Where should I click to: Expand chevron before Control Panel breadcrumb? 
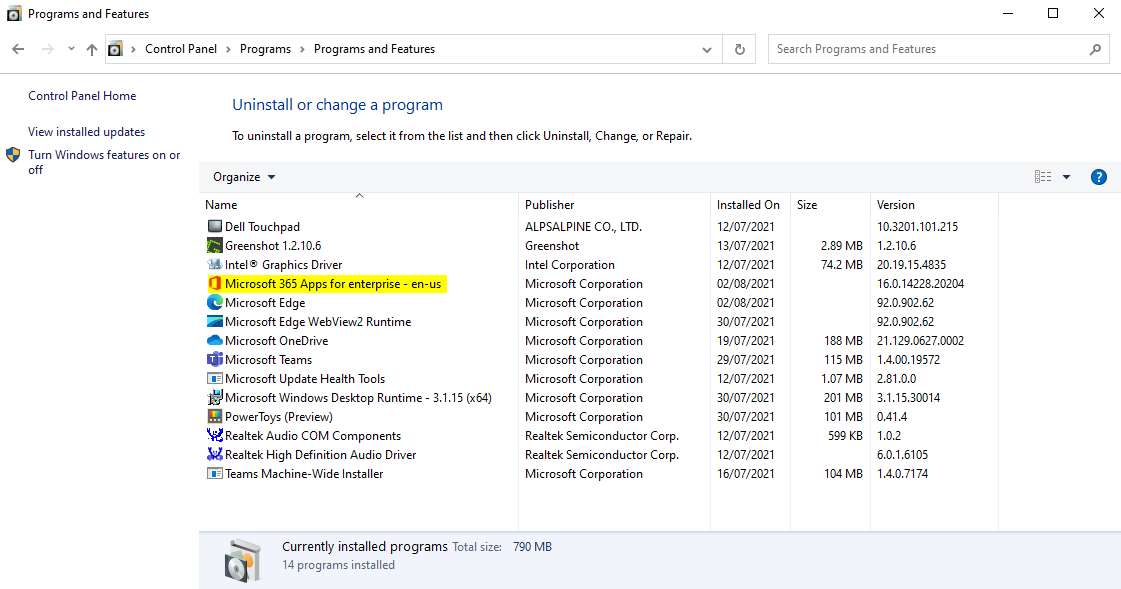click(x=133, y=49)
